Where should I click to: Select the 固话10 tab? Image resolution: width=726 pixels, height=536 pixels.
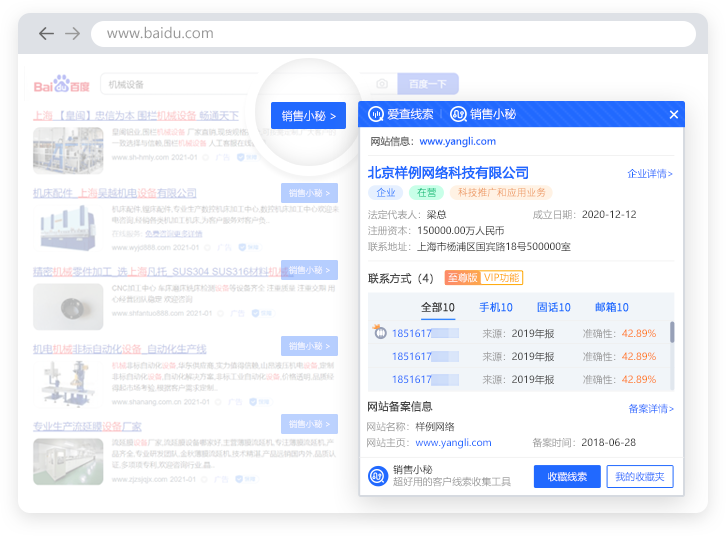pyautogui.click(x=553, y=307)
